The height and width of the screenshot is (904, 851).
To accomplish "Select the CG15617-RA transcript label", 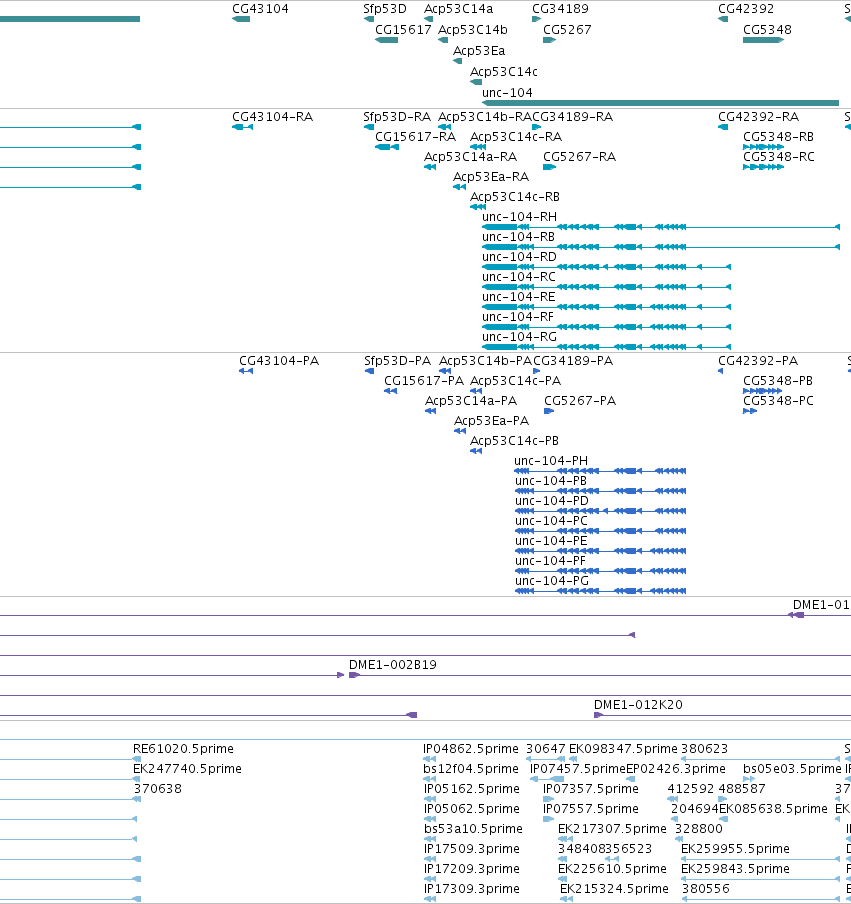I will pyautogui.click(x=415, y=137).
